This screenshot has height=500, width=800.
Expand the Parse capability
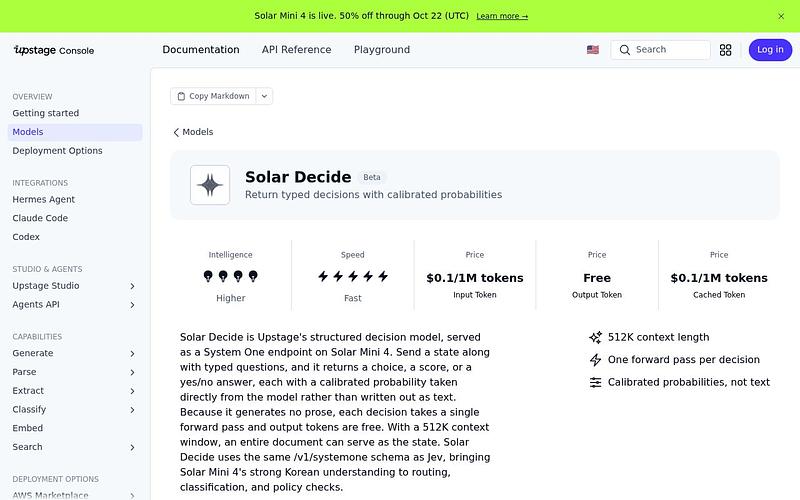click(x=75, y=372)
